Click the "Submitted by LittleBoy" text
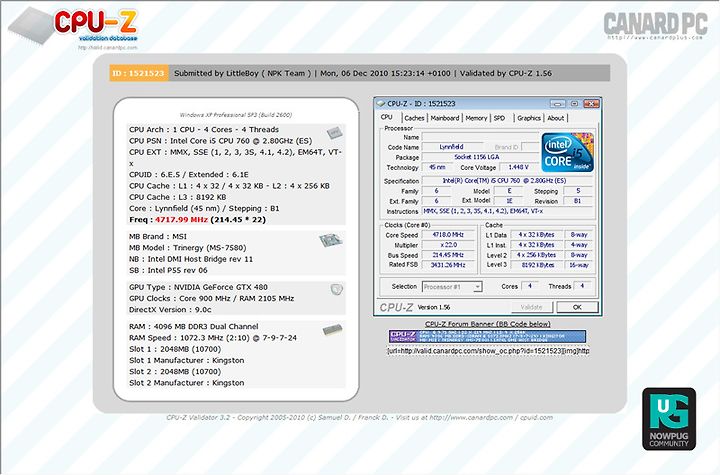Image resolution: width=720 pixels, height=475 pixels. point(216,74)
